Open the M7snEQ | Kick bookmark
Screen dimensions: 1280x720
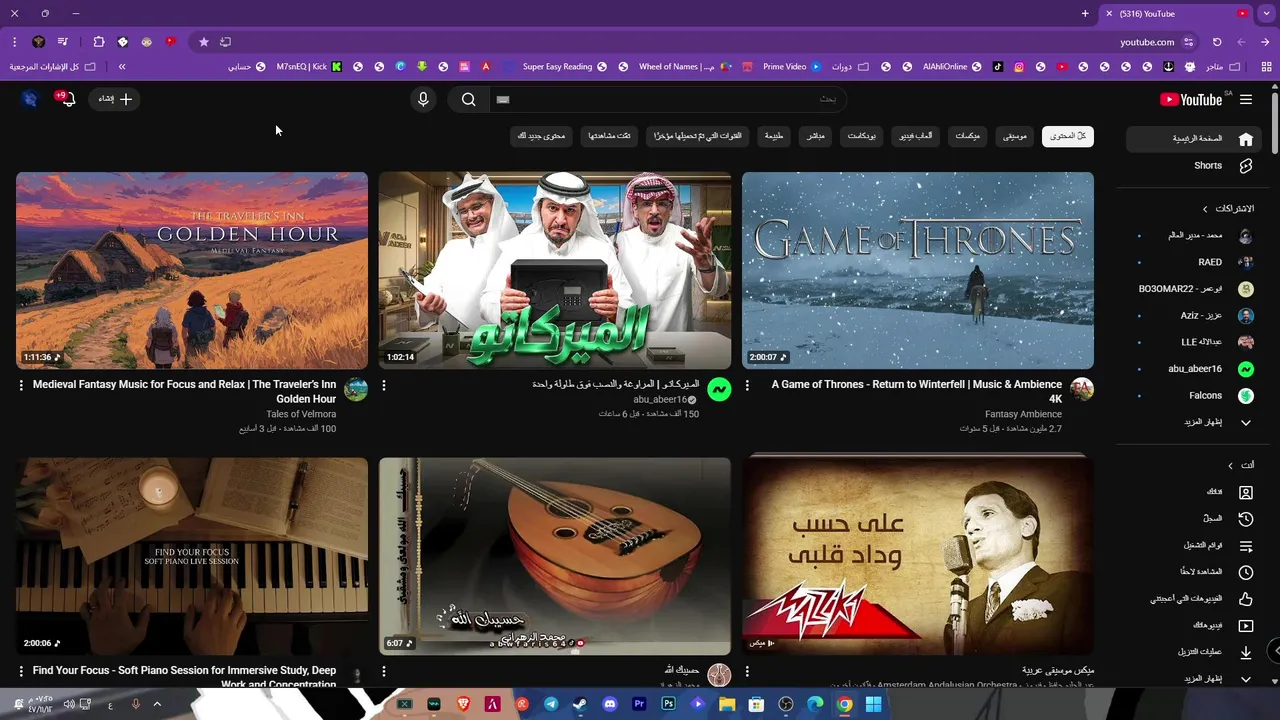(x=309, y=67)
